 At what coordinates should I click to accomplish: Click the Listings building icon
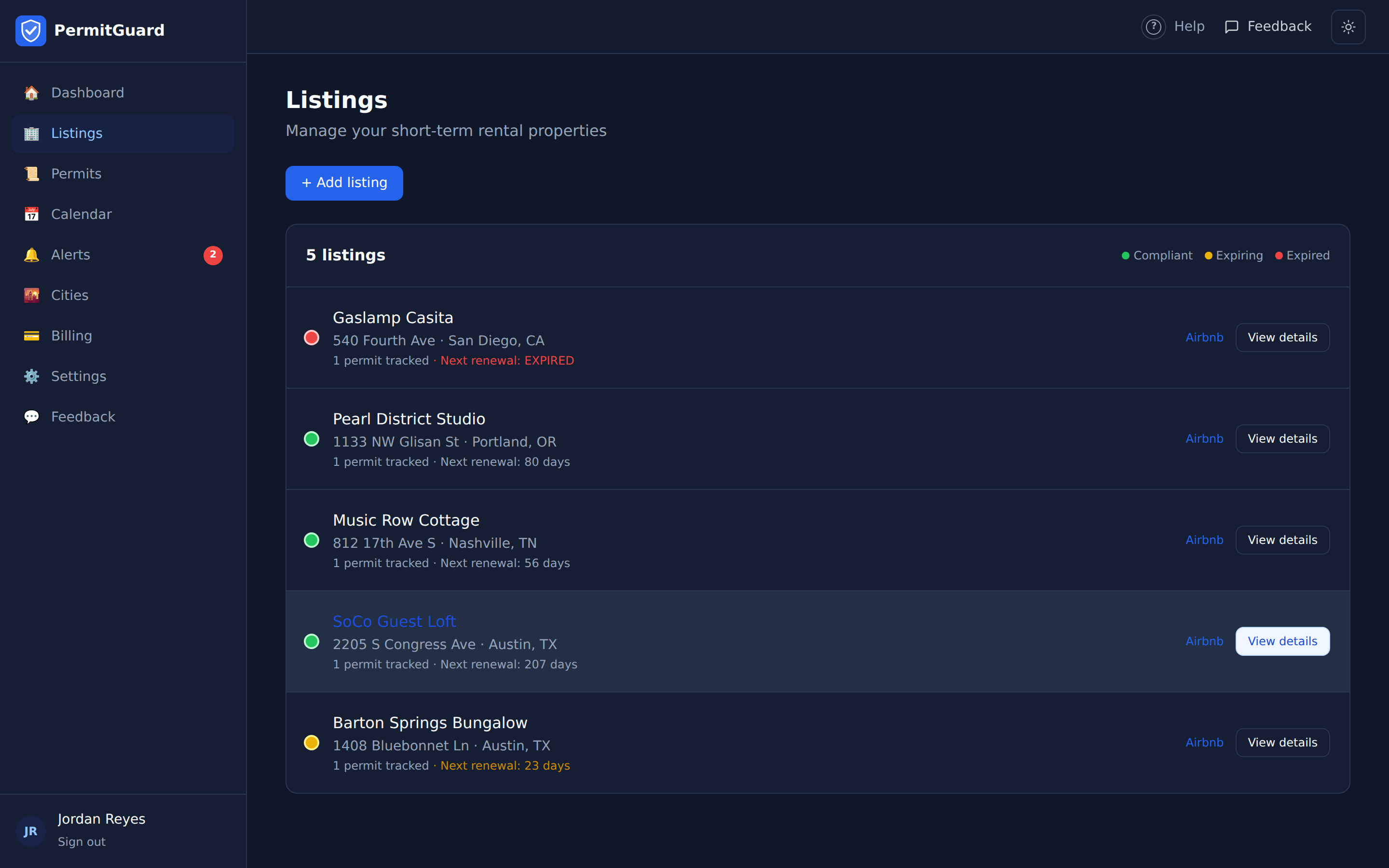click(31, 133)
